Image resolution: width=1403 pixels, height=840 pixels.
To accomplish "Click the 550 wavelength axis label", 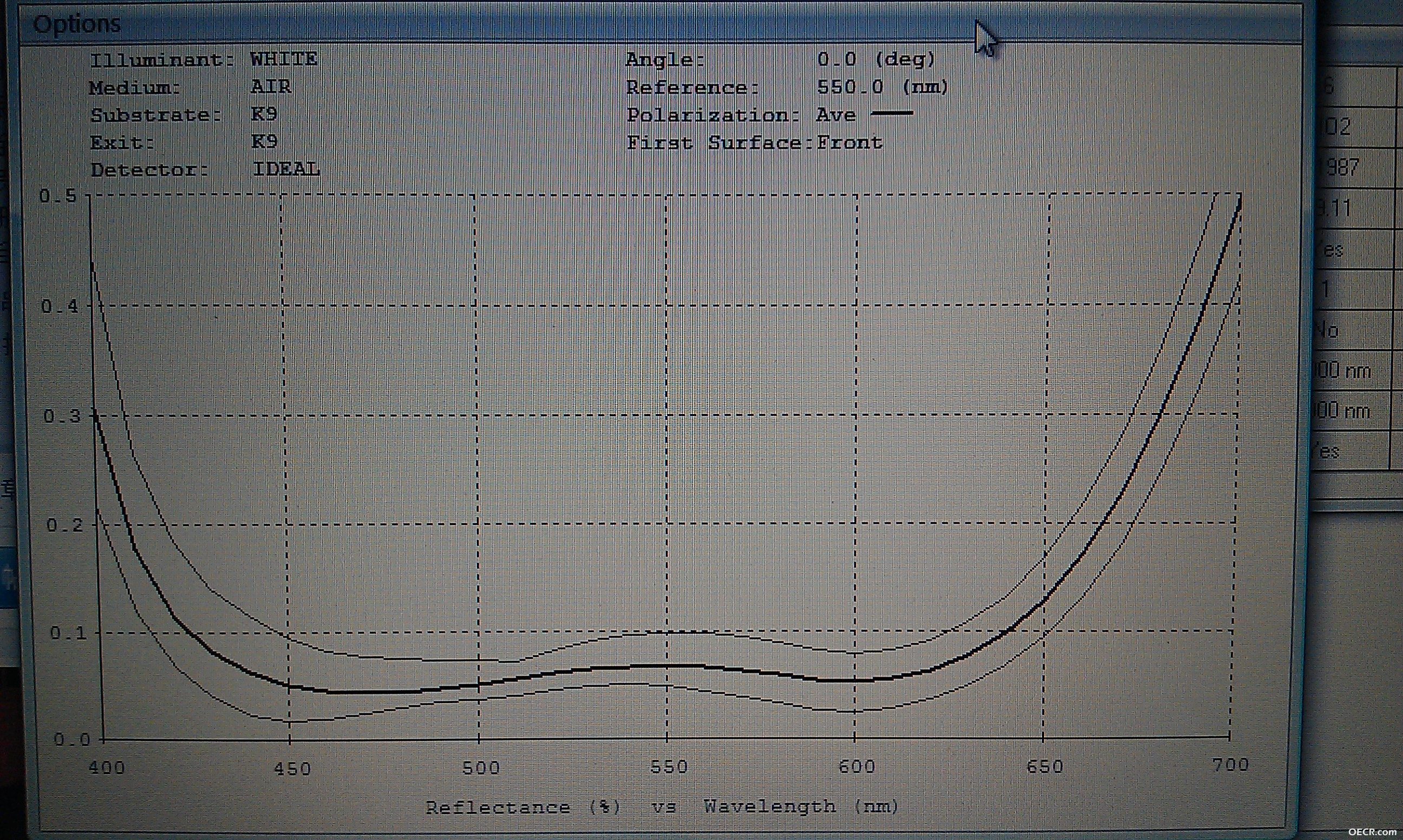I will (x=669, y=767).
